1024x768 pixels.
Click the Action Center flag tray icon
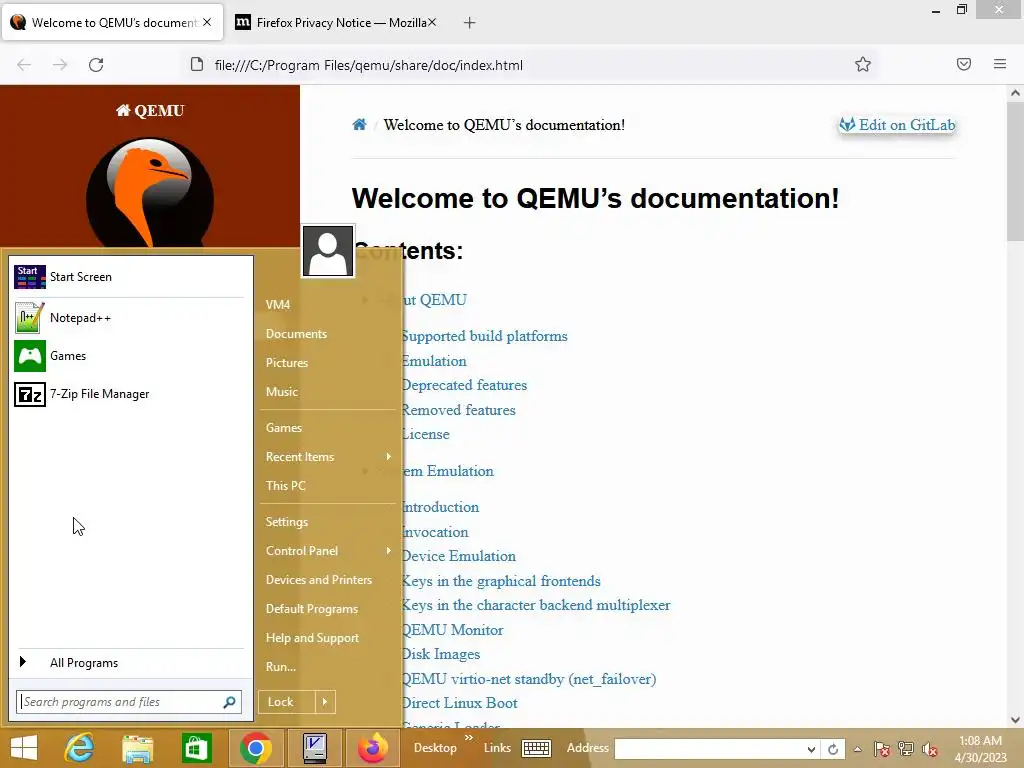pyautogui.click(x=882, y=749)
